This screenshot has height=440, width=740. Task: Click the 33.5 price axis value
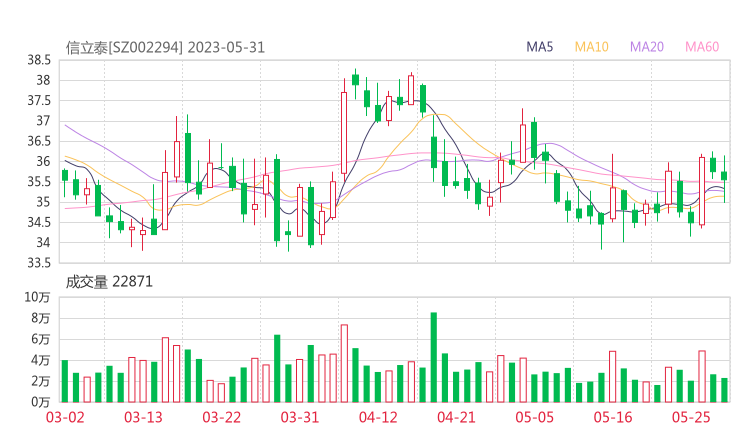pyautogui.click(x=39, y=262)
